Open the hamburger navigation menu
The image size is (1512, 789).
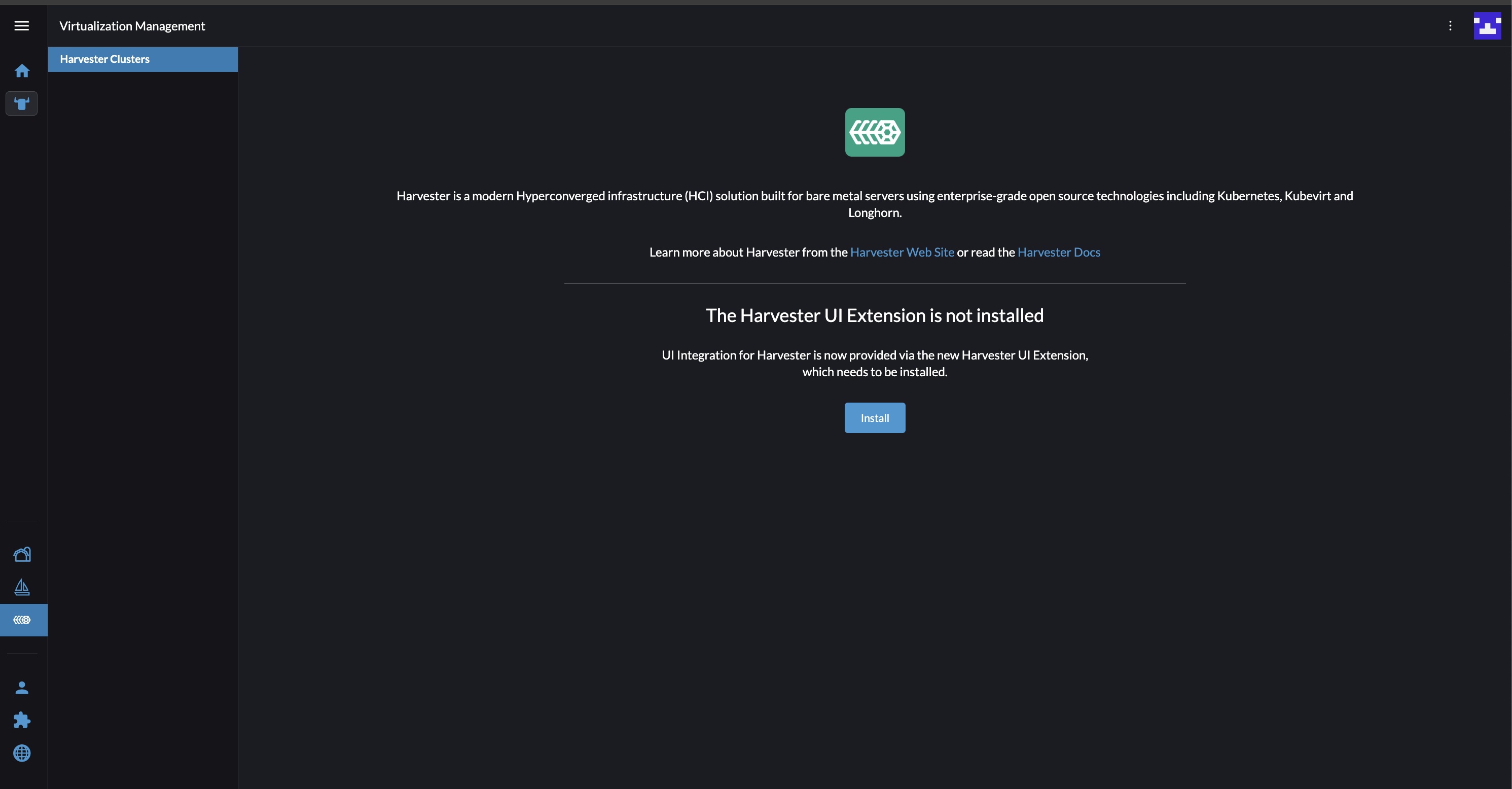click(21, 25)
